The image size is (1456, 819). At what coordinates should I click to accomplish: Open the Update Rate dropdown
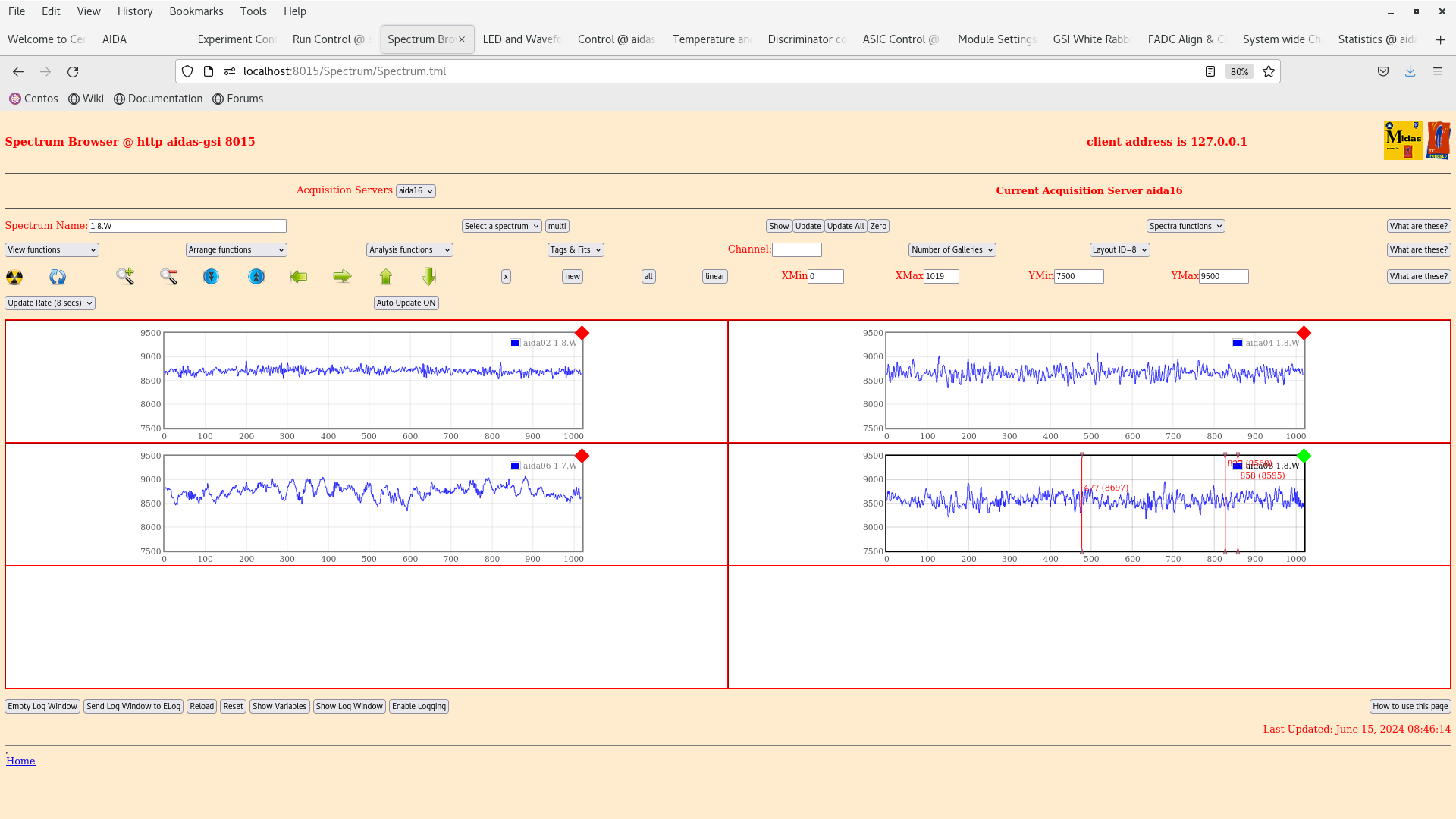point(50,303)
